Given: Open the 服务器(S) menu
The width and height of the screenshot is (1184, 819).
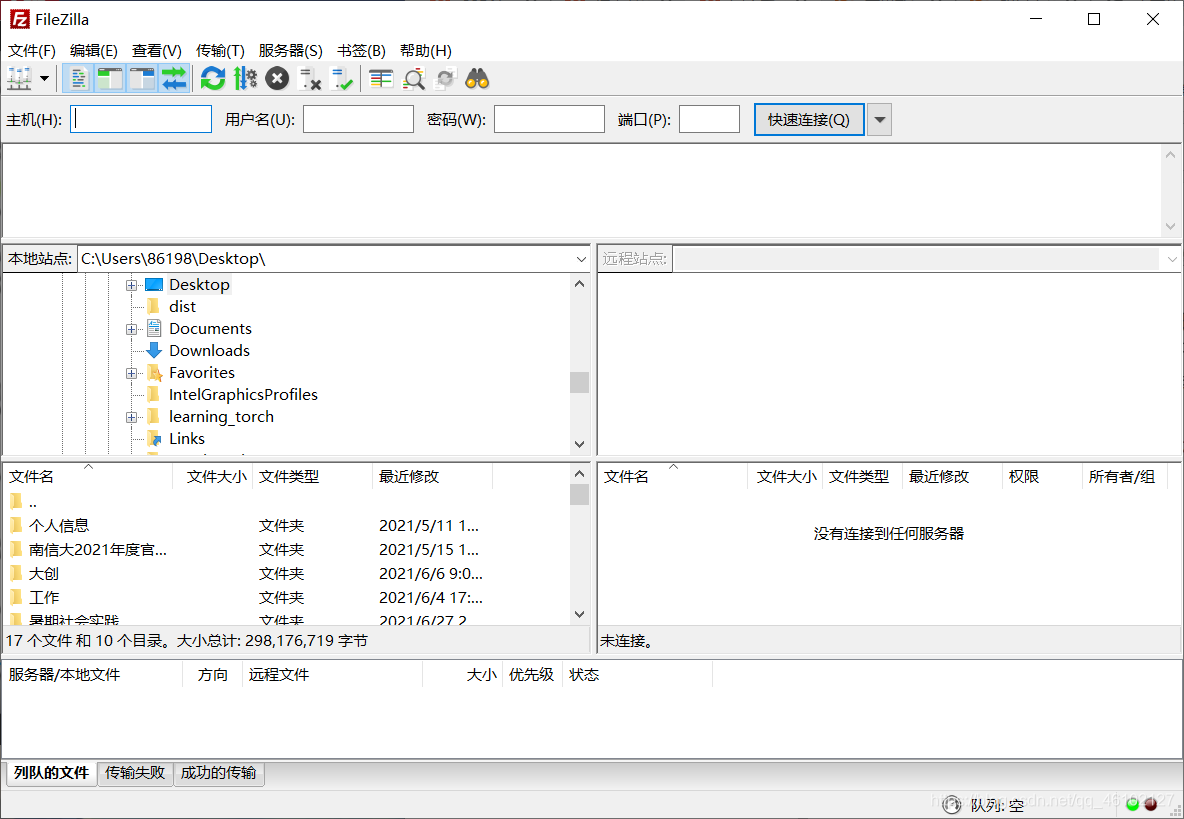Looking at the screenshot, I should pos(291,51).
